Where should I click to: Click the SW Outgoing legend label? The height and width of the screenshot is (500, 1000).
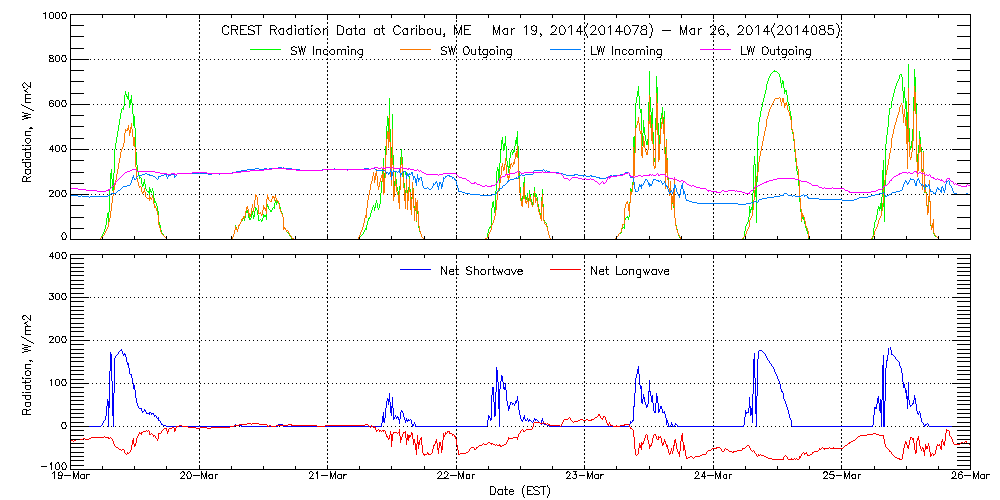(x=479, y=50)
